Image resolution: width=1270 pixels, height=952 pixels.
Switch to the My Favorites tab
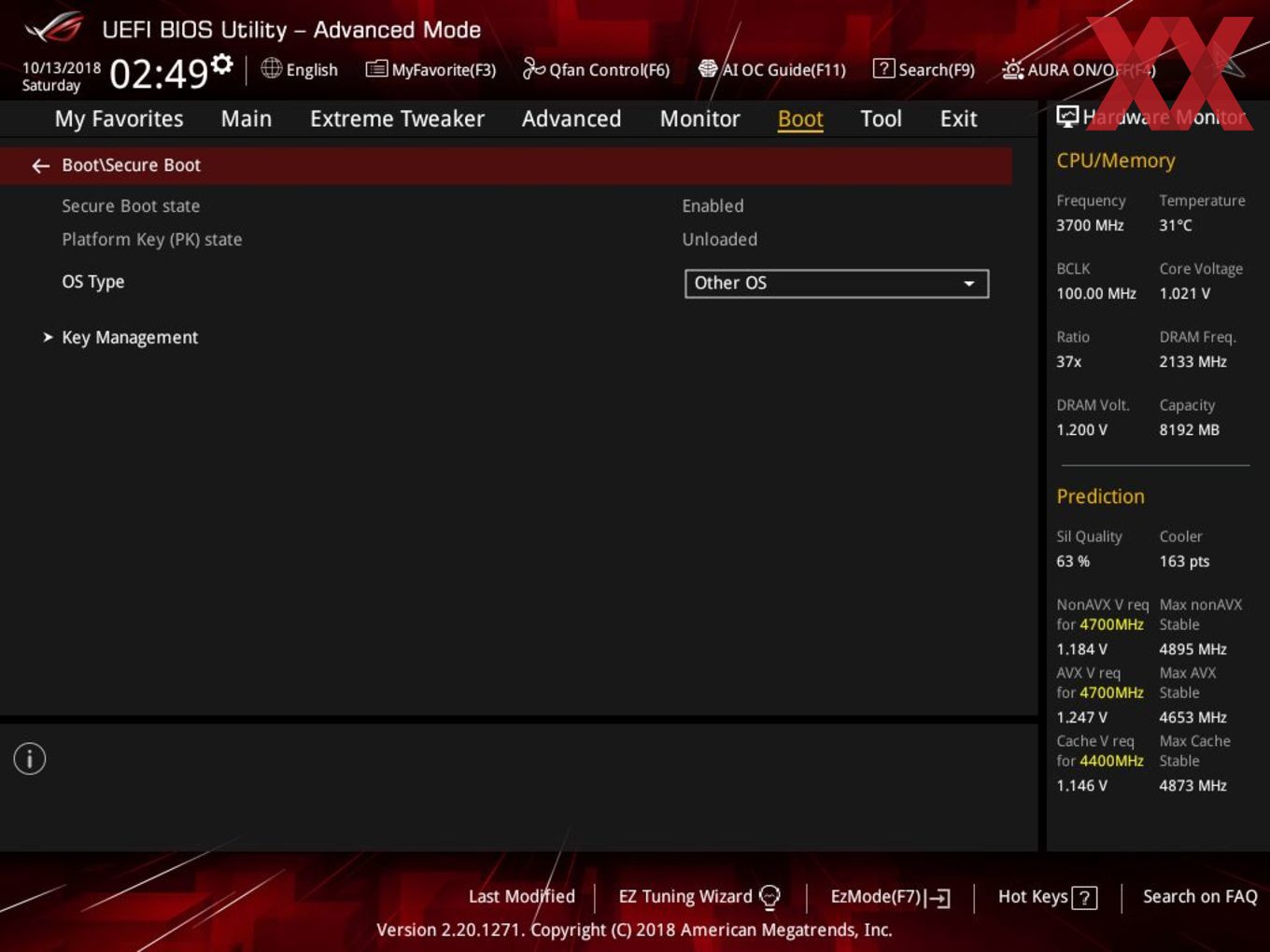coord(119,119)
